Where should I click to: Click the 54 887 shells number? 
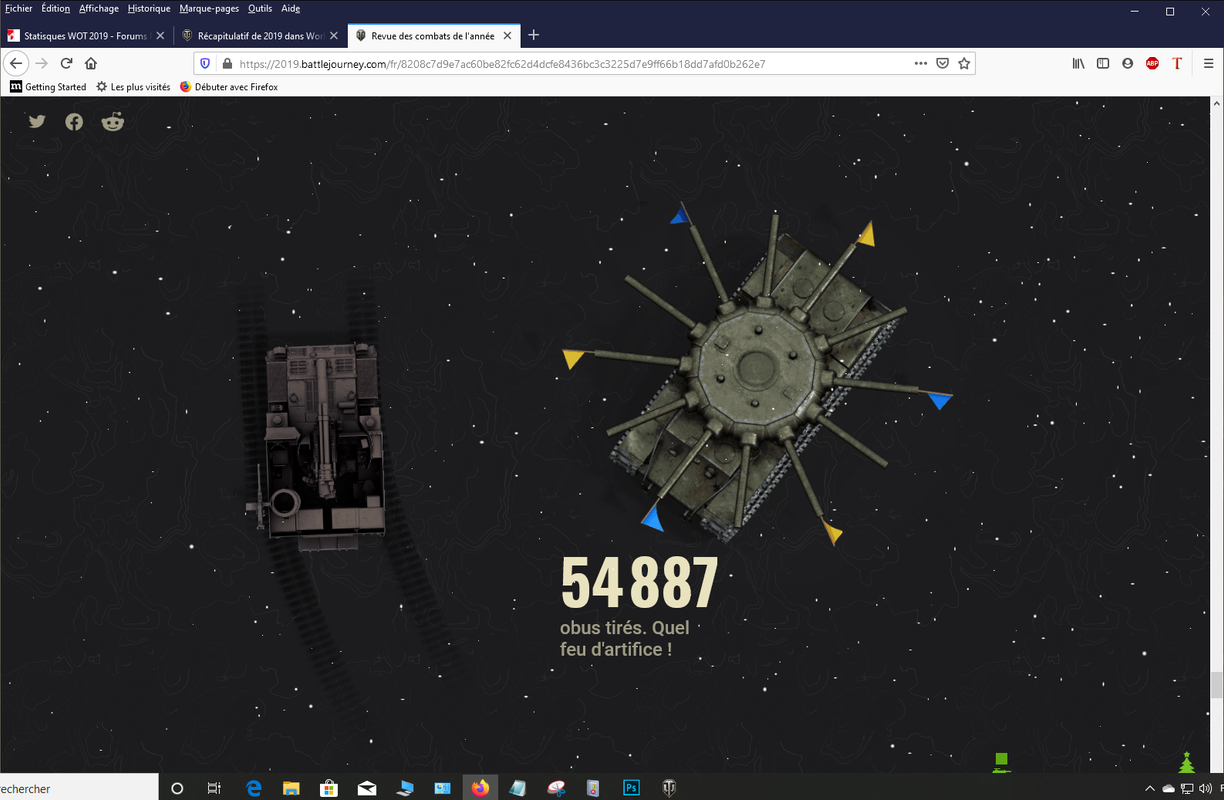[x=639, y=582]
